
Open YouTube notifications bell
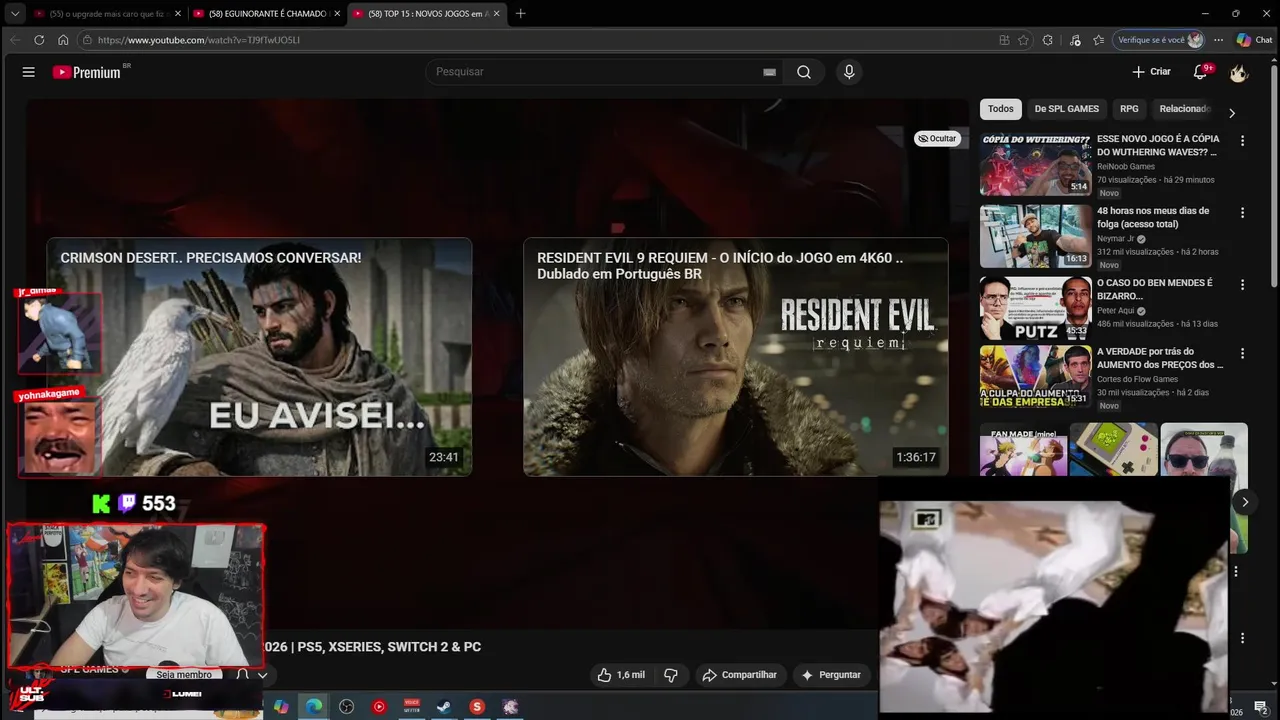pos(1200,72)
